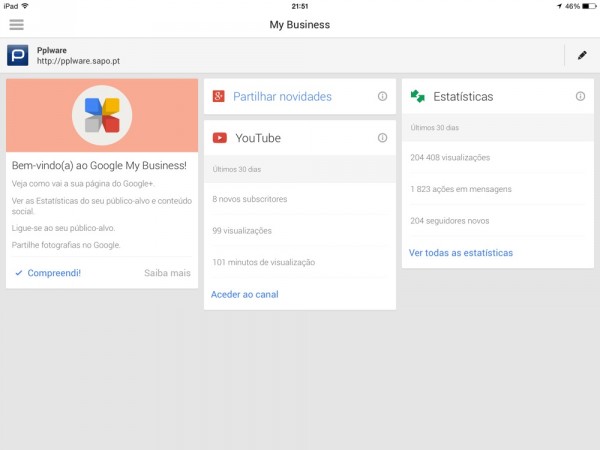The width and height of the screenshot is (600, 450).
Task: Tap the pencil edit icon
Action: click(x=582, y=55)
